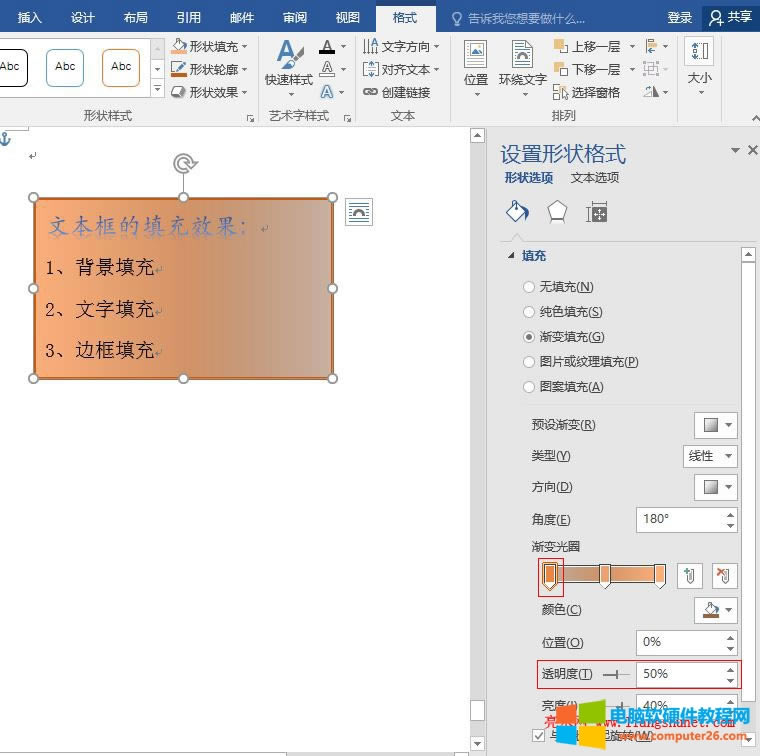Click the remove gradient stop button
Viewport: 760px width, 756px height.
pos(724,575)
